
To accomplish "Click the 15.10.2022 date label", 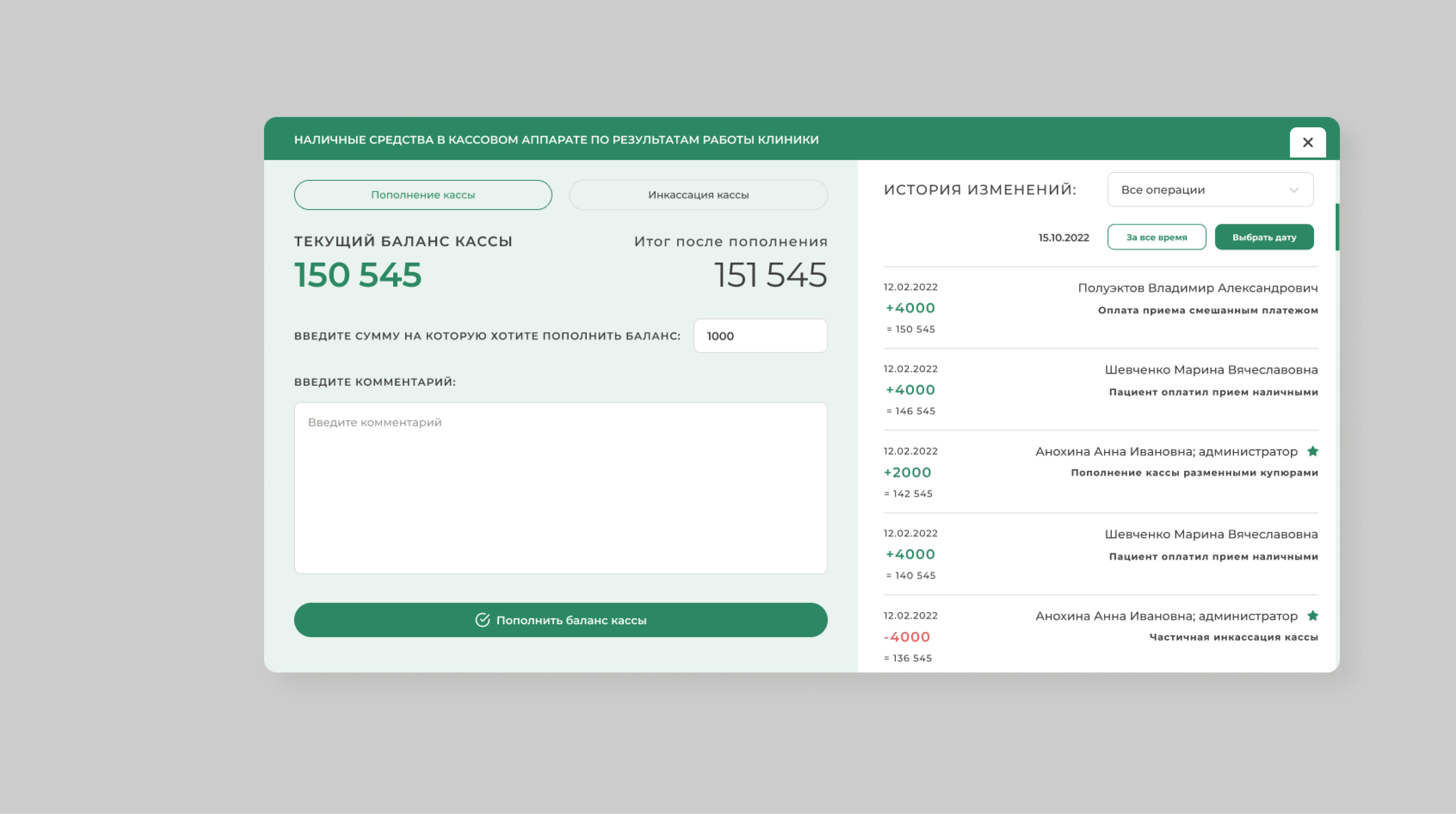I will click(1063, 238).
